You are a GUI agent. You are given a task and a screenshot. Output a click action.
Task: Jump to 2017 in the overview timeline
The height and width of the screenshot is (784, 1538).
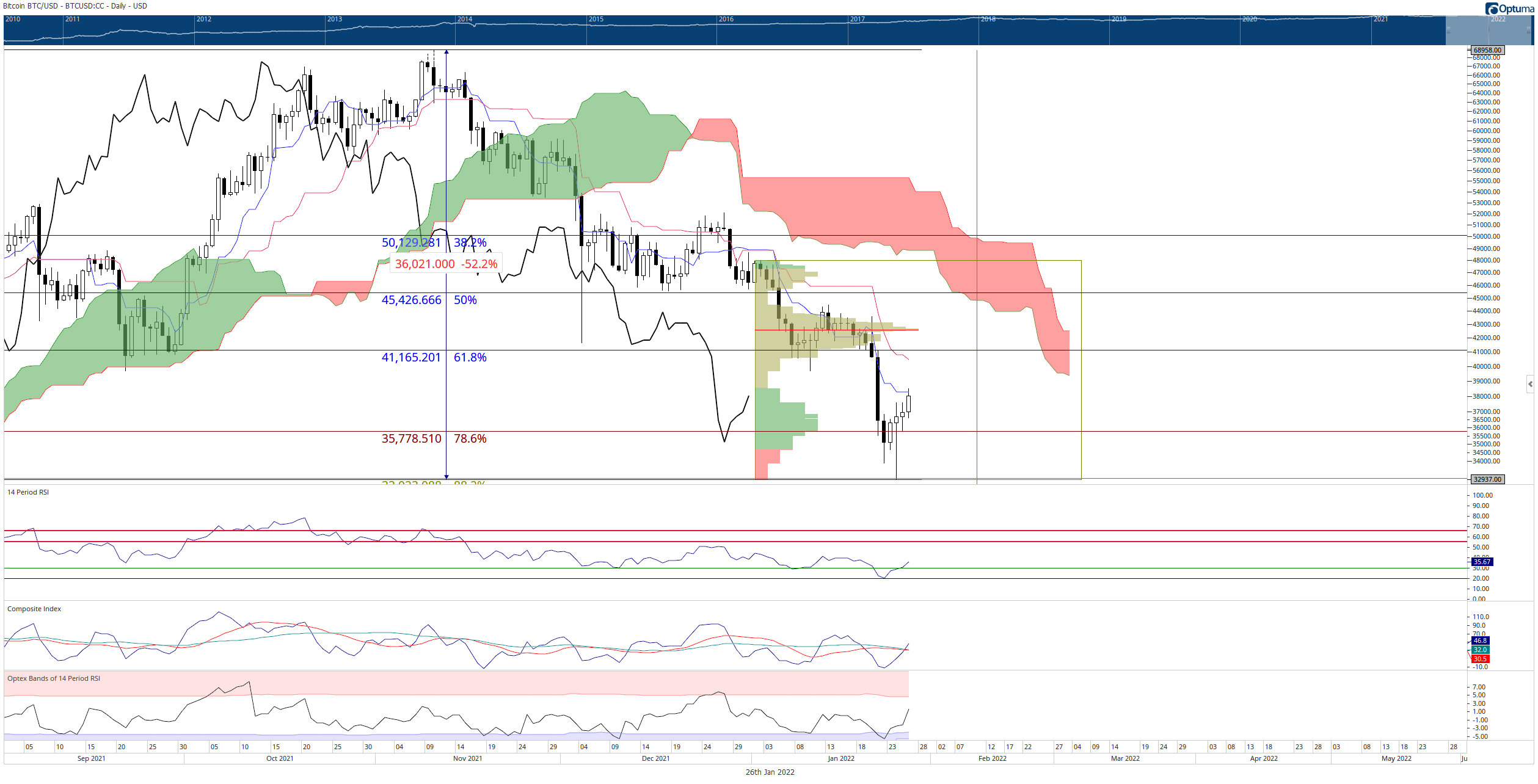pyautogui.click(x=858, y=19)
